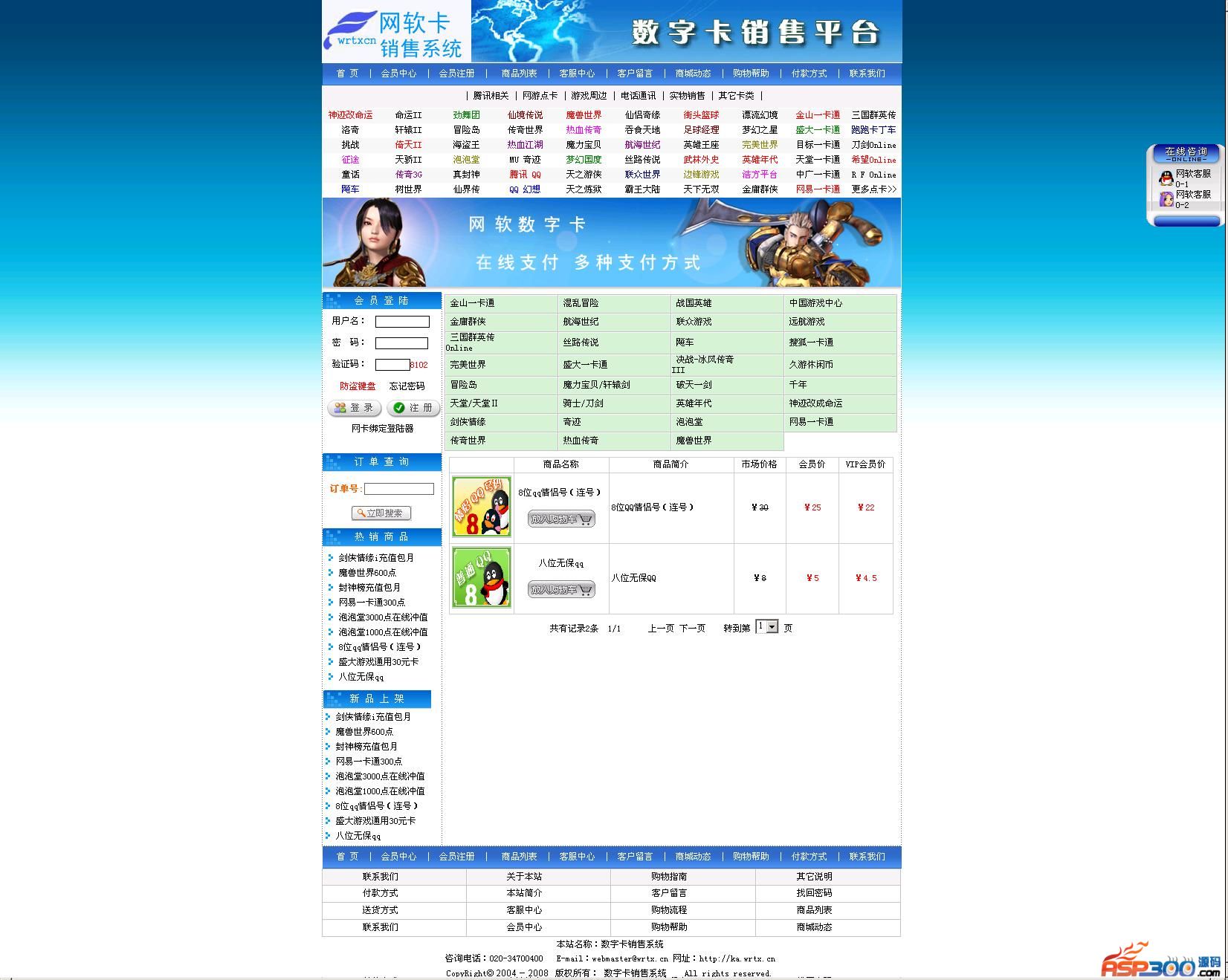Click the 更多点卡>> link
Image resolution: width=1228 pixels, height=980 pixels.
(x=873, y=189)
